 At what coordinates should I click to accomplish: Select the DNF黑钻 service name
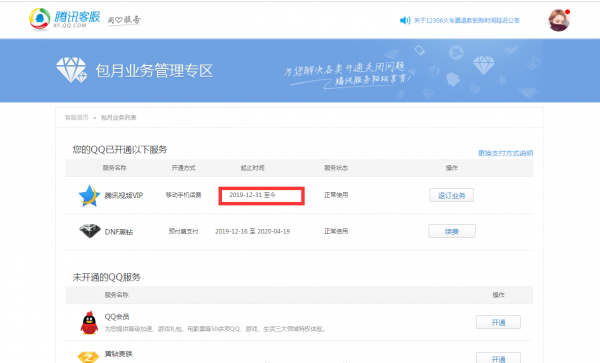[x=119, y=232]
